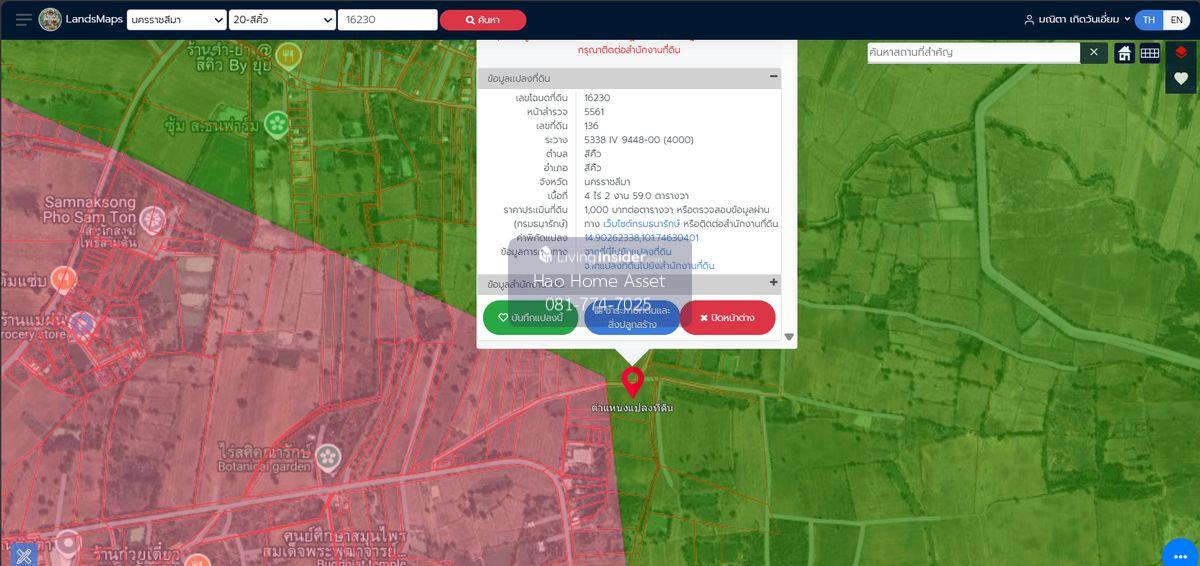Switch language to EN

1176,20
